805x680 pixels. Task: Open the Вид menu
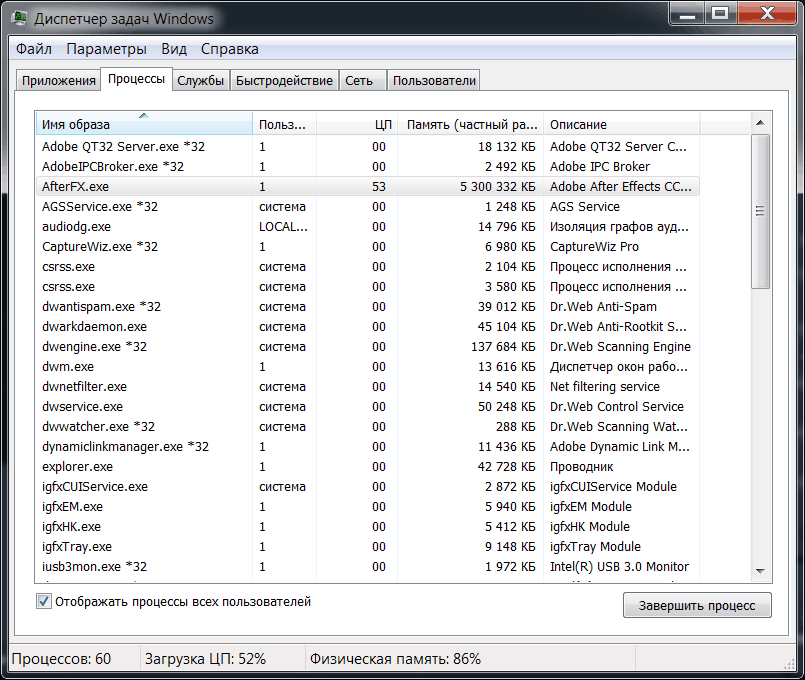click(174, 49)
